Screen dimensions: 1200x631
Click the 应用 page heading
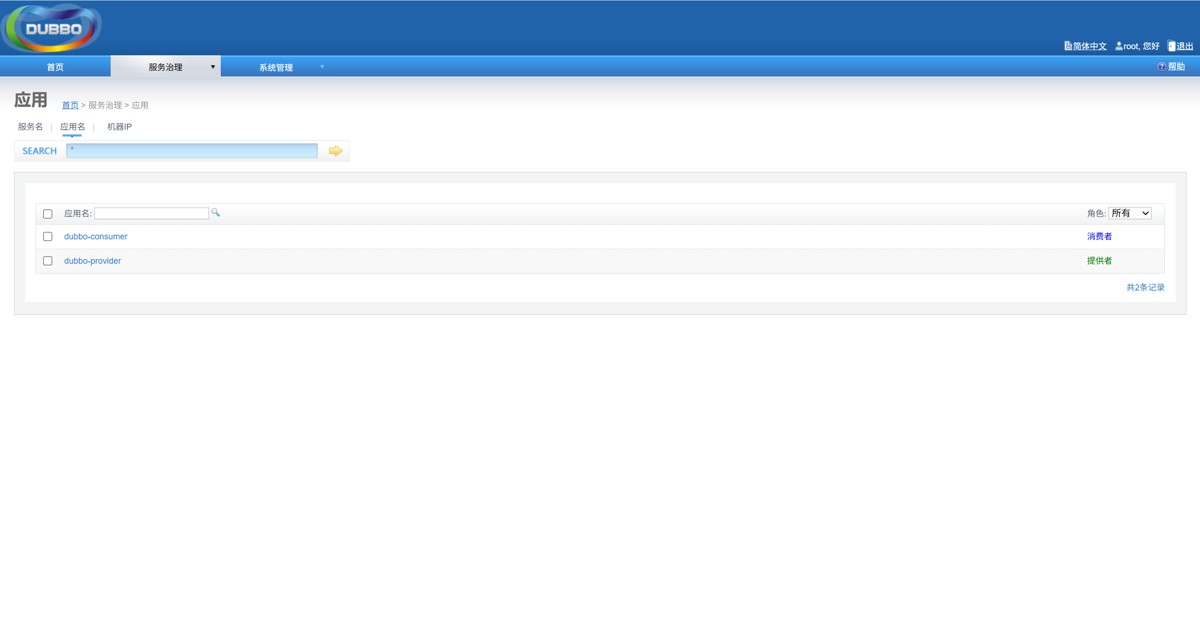tap(31, 100)
